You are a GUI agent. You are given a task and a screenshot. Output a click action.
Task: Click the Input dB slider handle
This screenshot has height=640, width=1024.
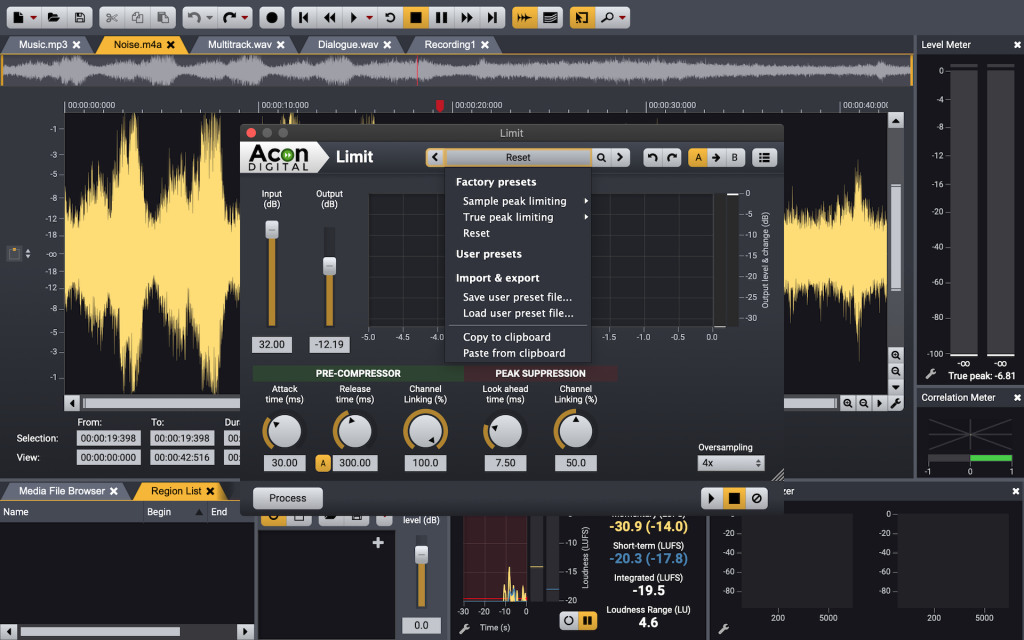[x=270, y=230]
